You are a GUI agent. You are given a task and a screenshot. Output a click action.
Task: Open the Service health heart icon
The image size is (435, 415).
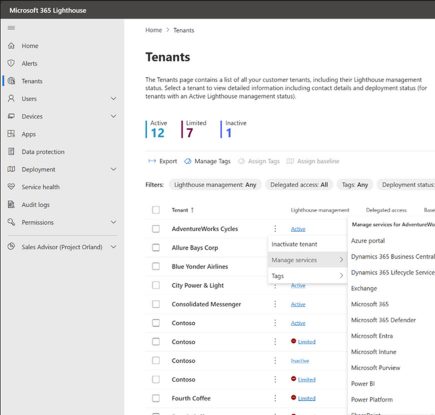coord(11,187)
